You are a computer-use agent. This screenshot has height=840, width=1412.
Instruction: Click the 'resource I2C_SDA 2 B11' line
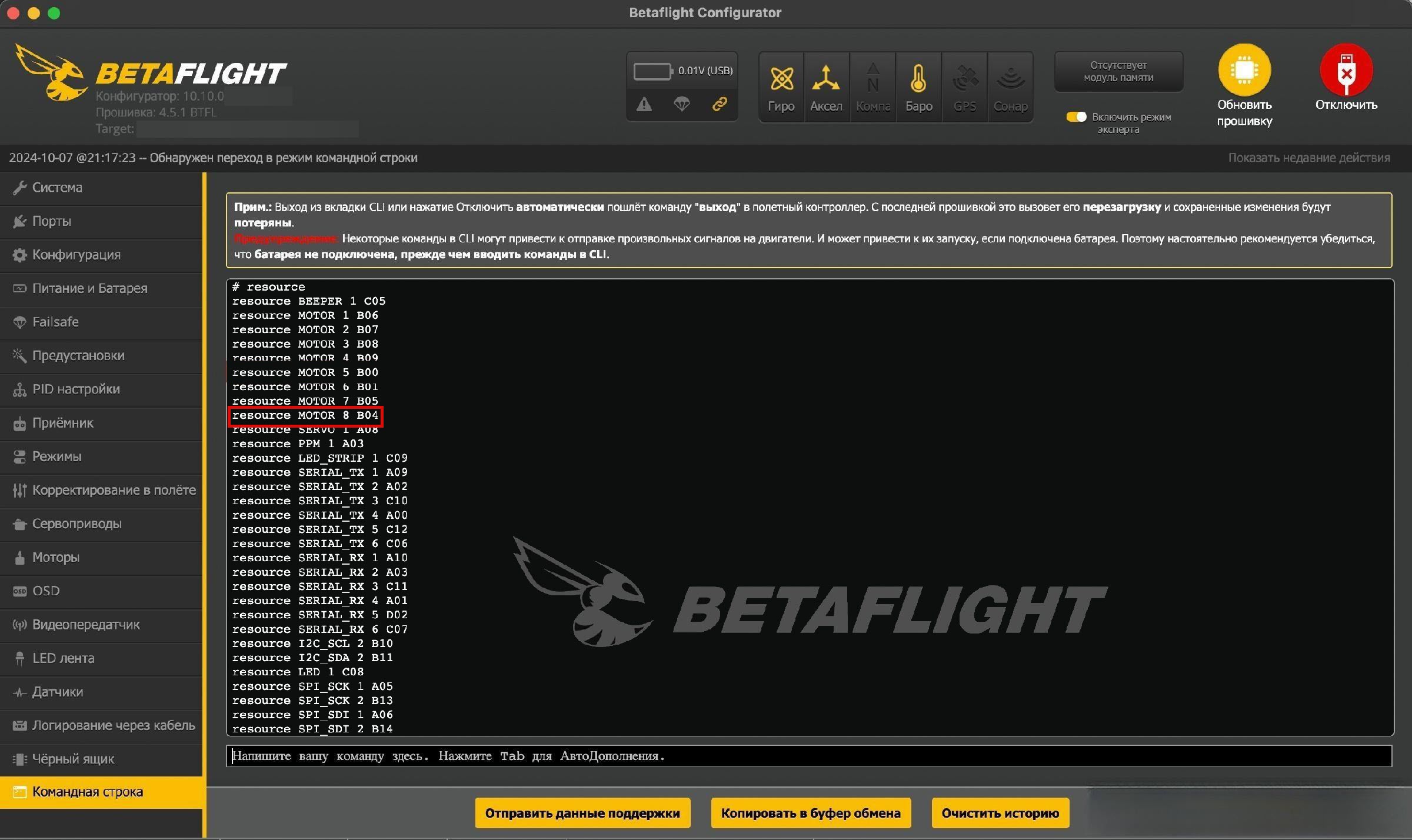pos(312,658)
